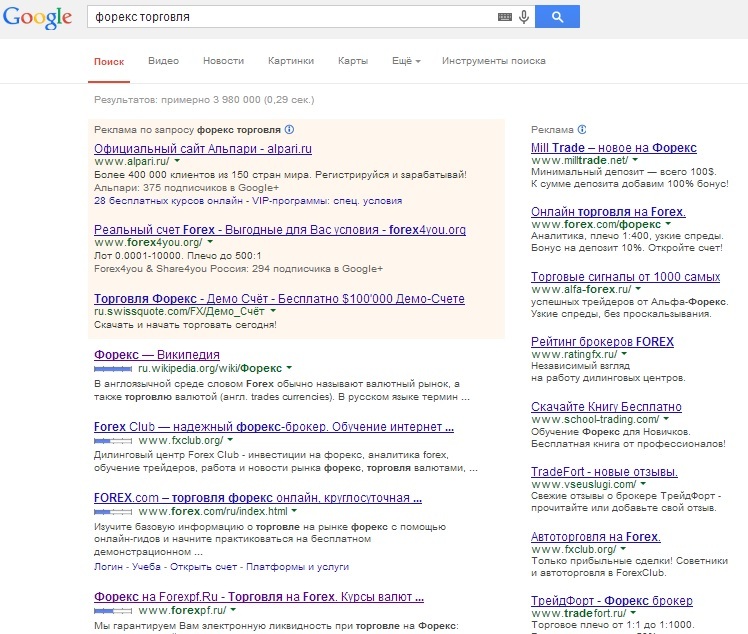Expand arrow next to www.forex4you.org/
Screen dimensions: 748x634
pos(210,242)
